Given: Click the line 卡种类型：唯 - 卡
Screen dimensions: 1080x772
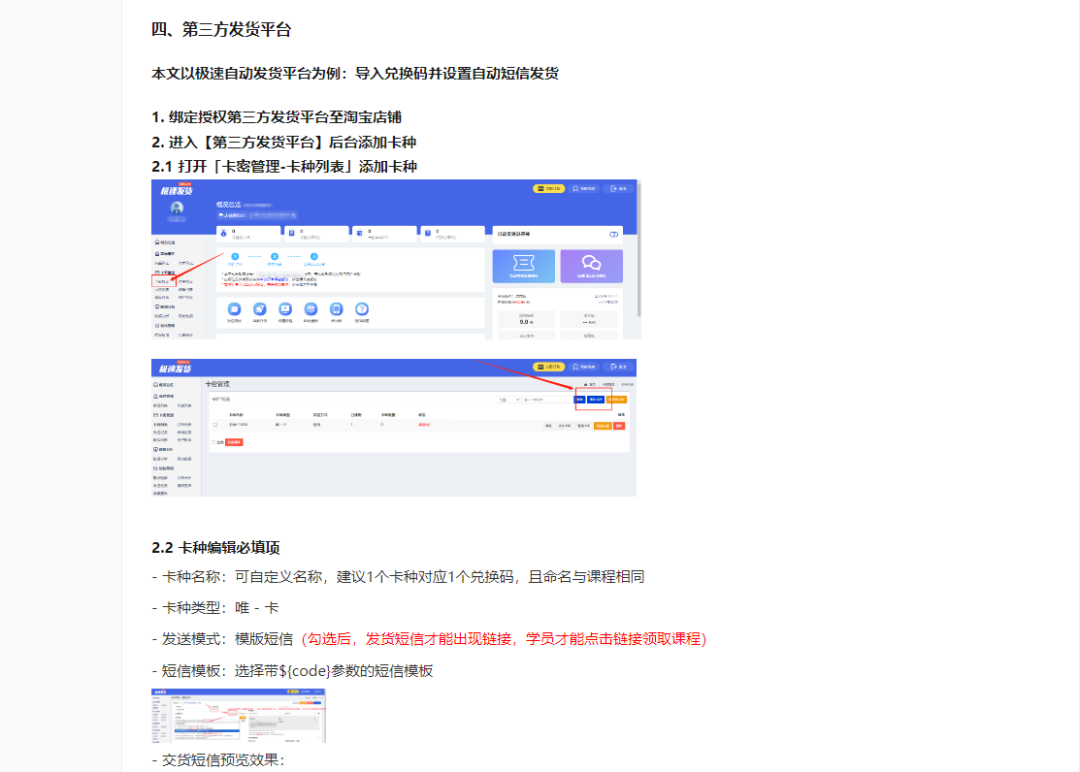Looking at the screenshot, I should point(215,608).
